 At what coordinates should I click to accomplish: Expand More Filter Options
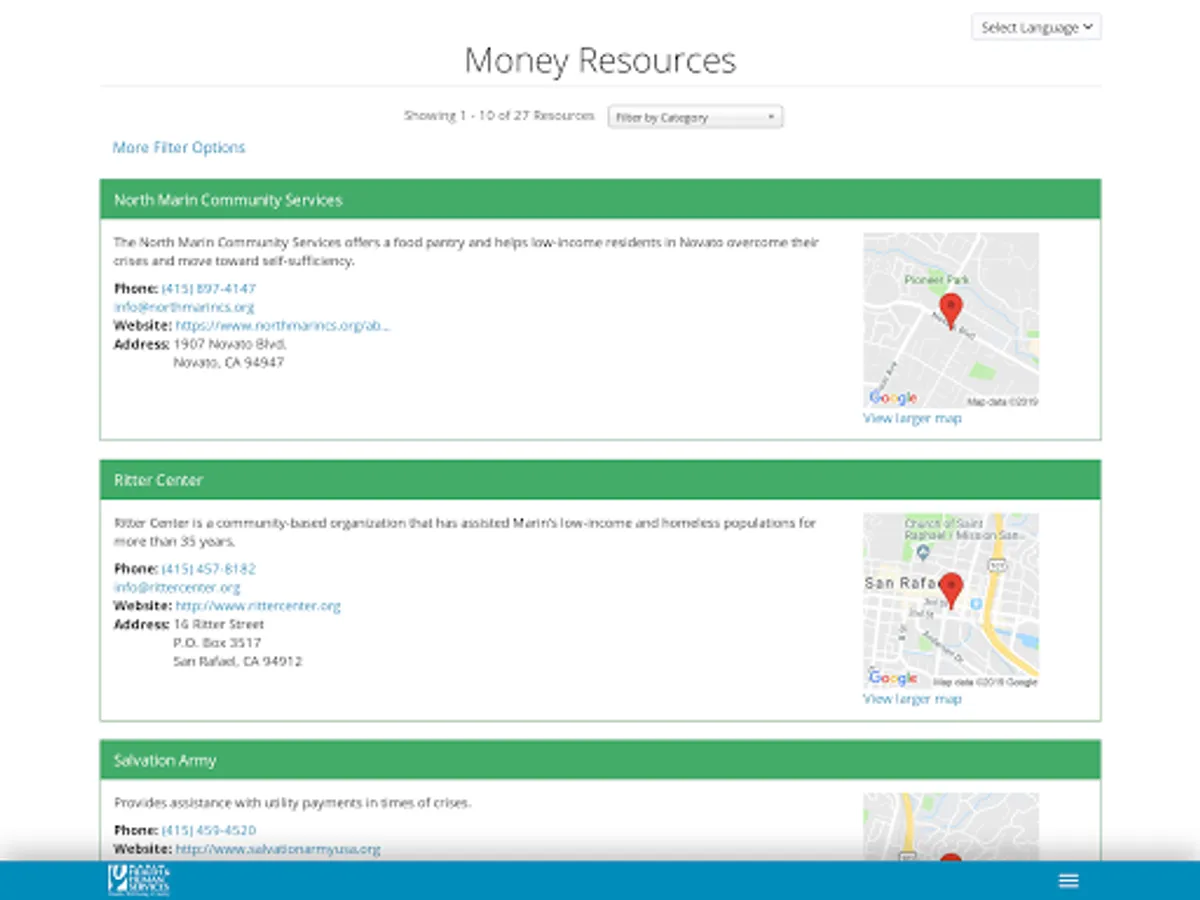point(179,147)
